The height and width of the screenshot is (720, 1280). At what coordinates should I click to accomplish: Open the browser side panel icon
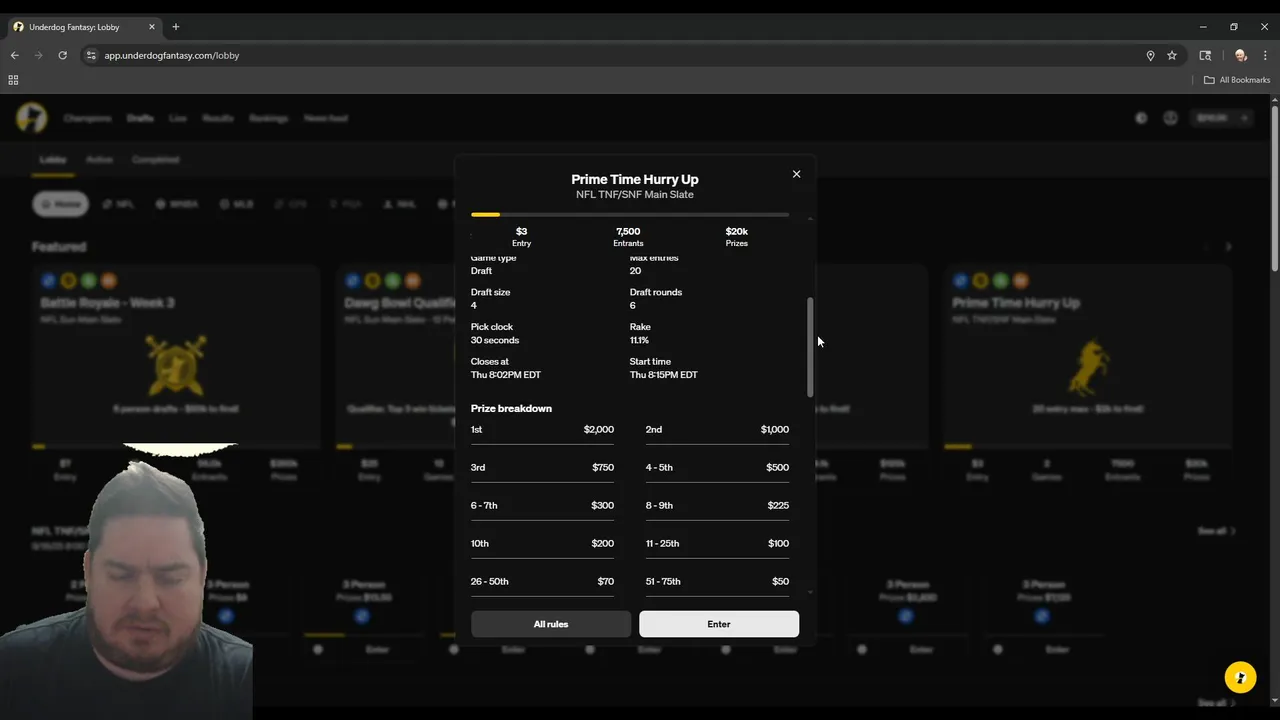click(x=1205, y=55)
